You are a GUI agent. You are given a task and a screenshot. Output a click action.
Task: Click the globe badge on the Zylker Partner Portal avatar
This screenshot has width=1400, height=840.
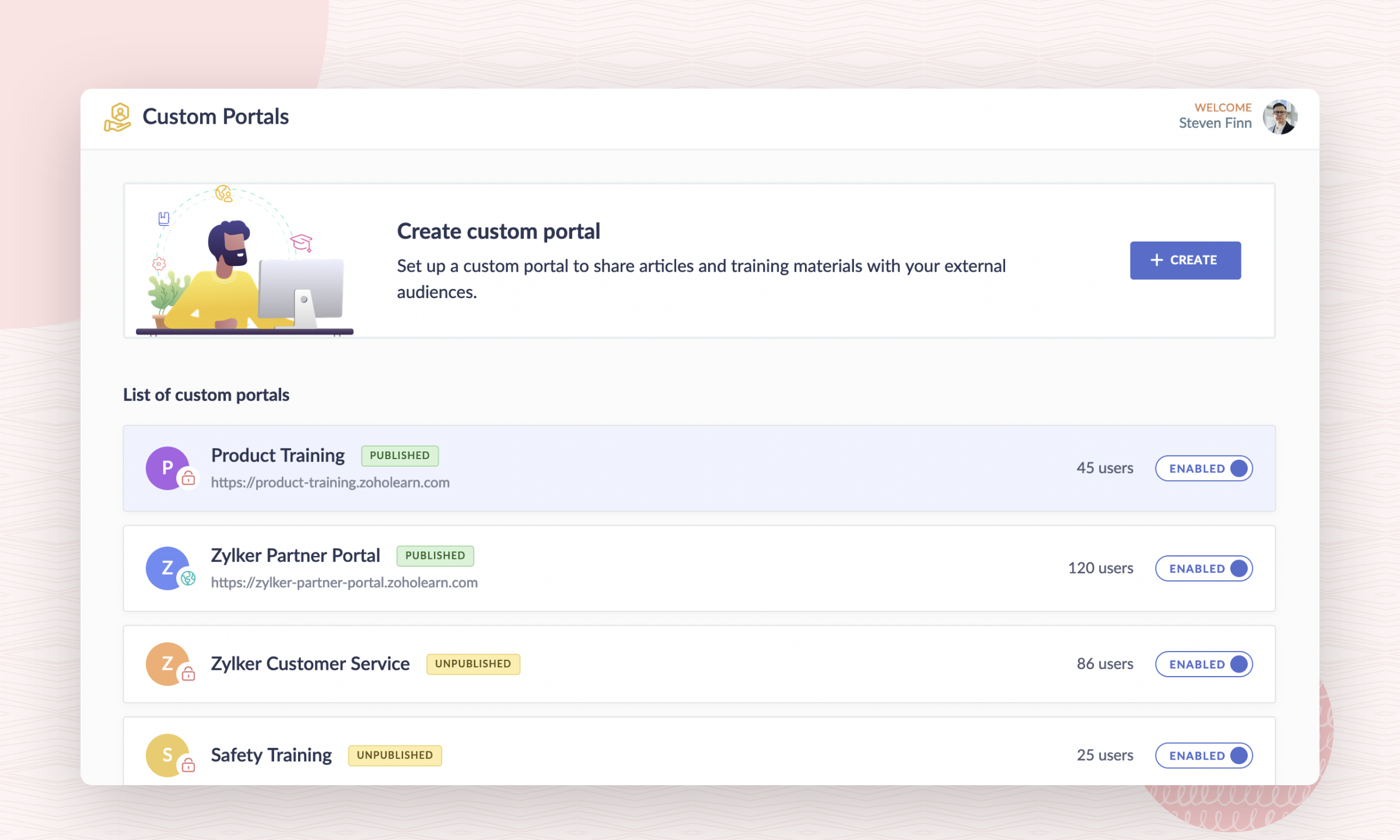tap(188, 579)
